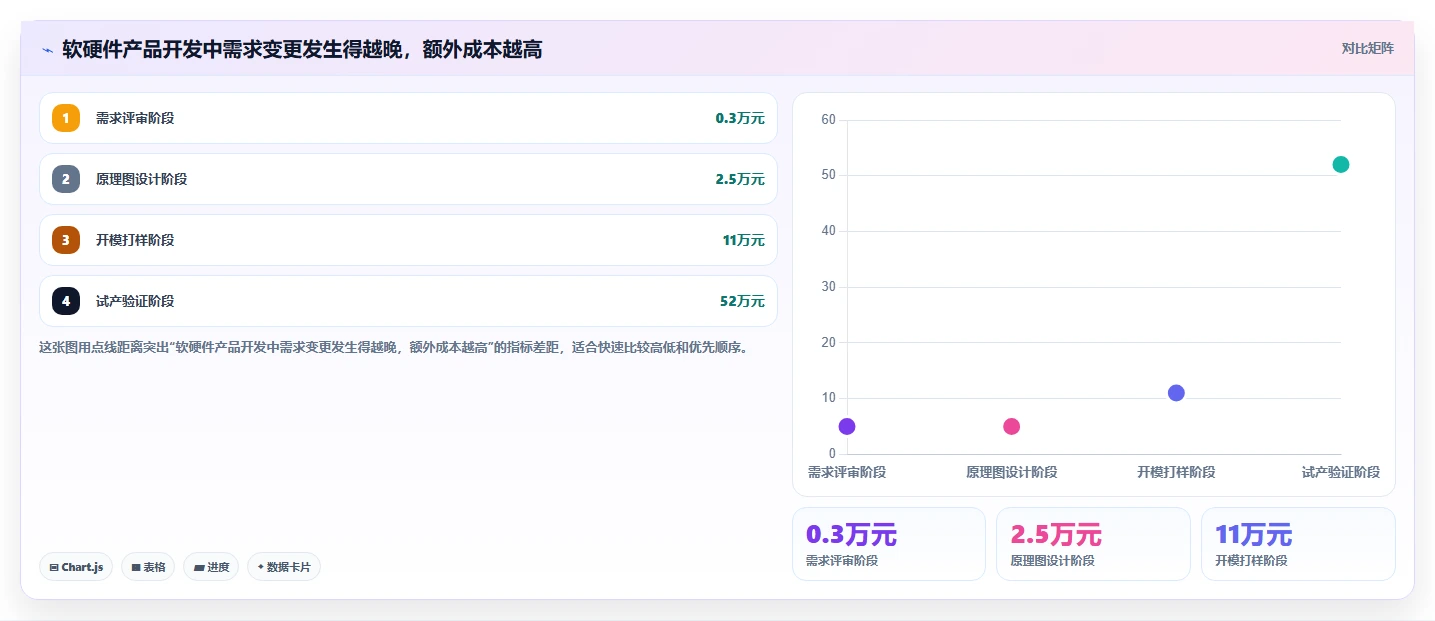Click the 50 y-axis tick label

[828, 175]
